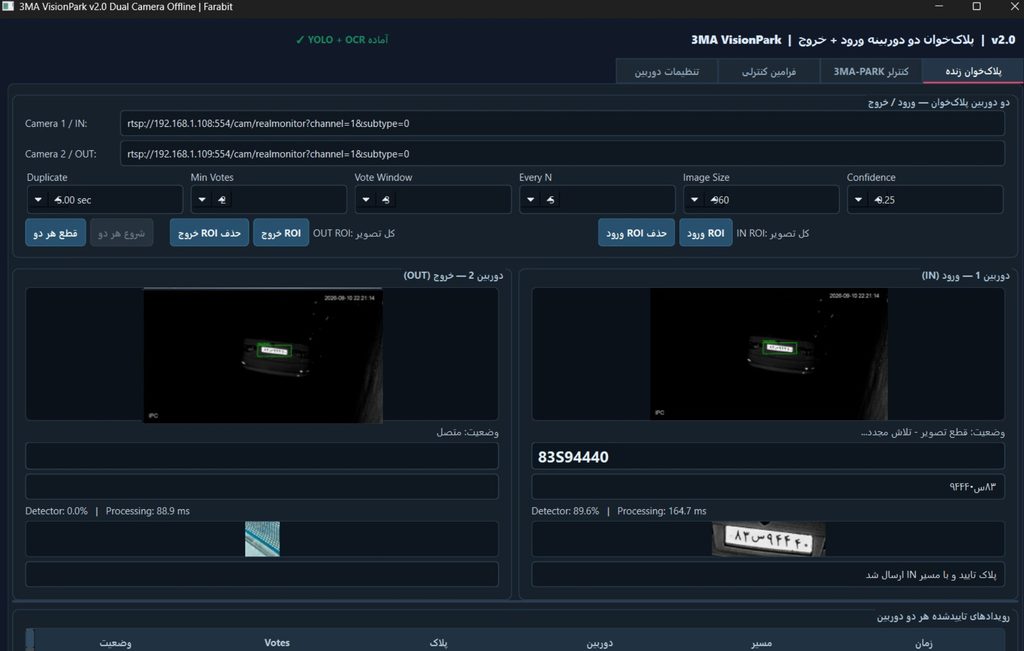Click IN status text وضعیت: قطع تصویر
The image size is (1024, 651).
tap(933, 432)
